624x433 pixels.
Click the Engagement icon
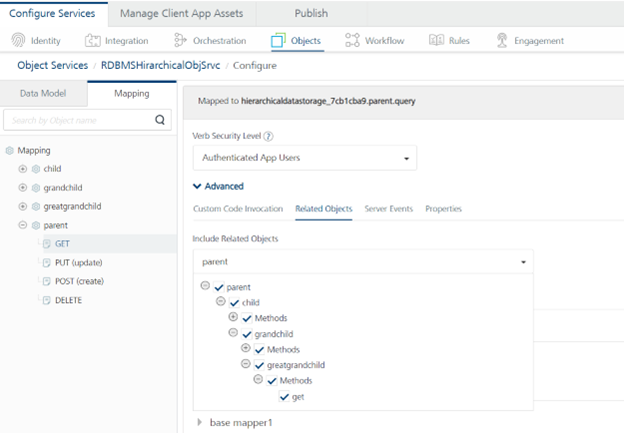tap(502, 41)
